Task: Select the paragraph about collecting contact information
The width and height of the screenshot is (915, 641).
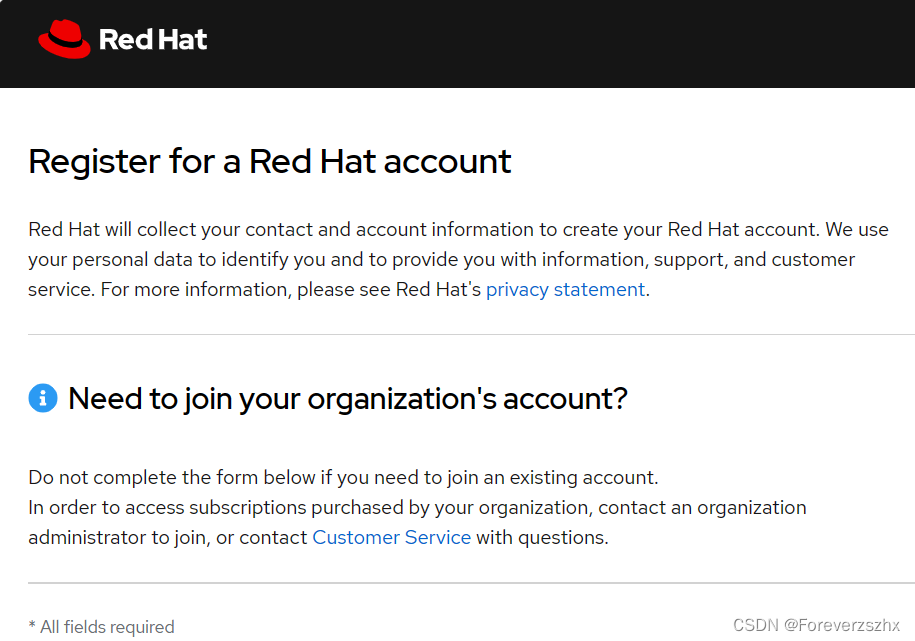Action: 457,259
